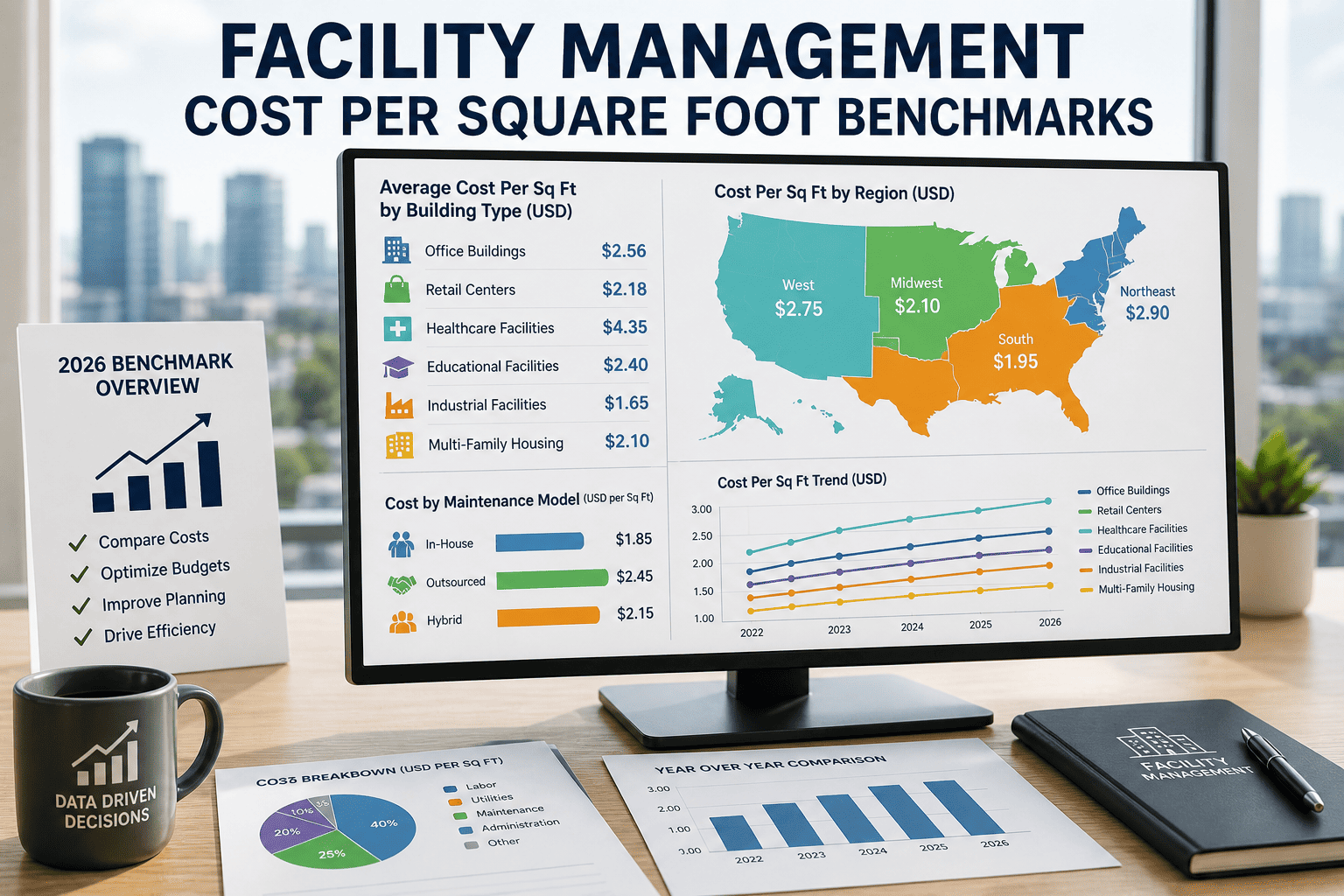1344x896 pixels.
Task: Click the blue In-House cost bar
Action: point(540,542)
